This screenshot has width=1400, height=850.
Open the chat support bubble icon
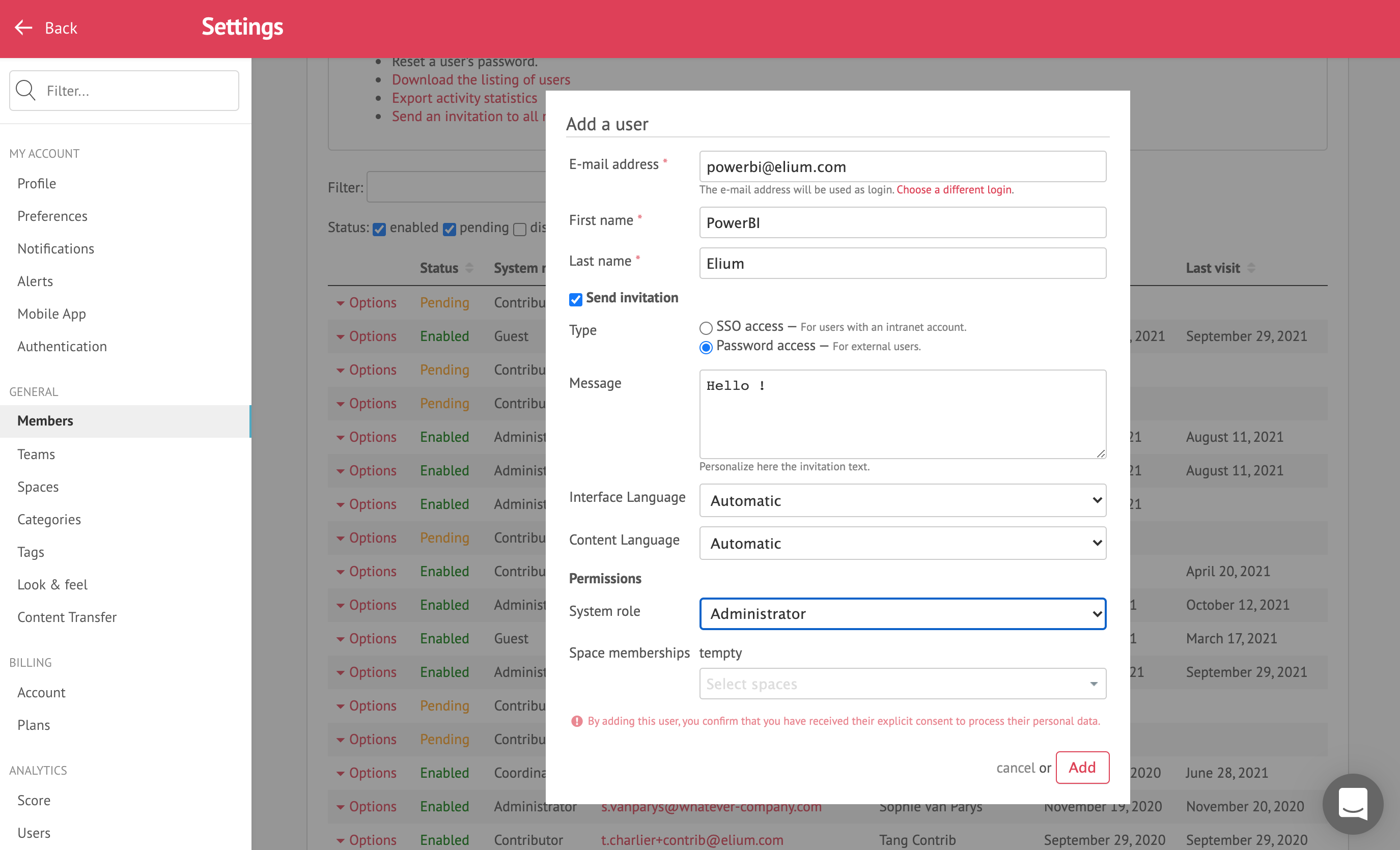(x=1353, y=803)
